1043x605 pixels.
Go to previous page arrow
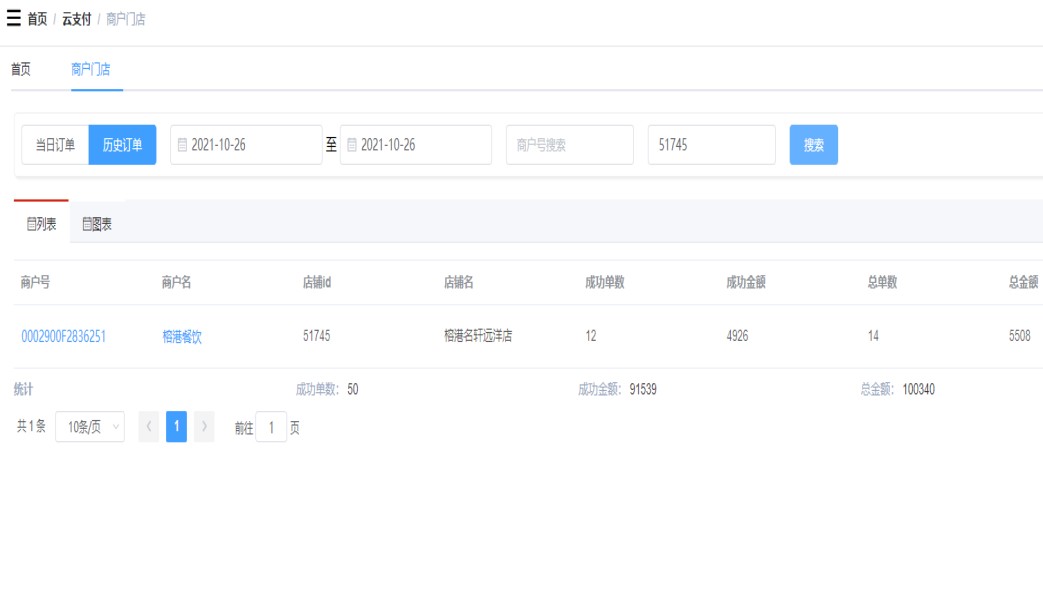[149, 427]
